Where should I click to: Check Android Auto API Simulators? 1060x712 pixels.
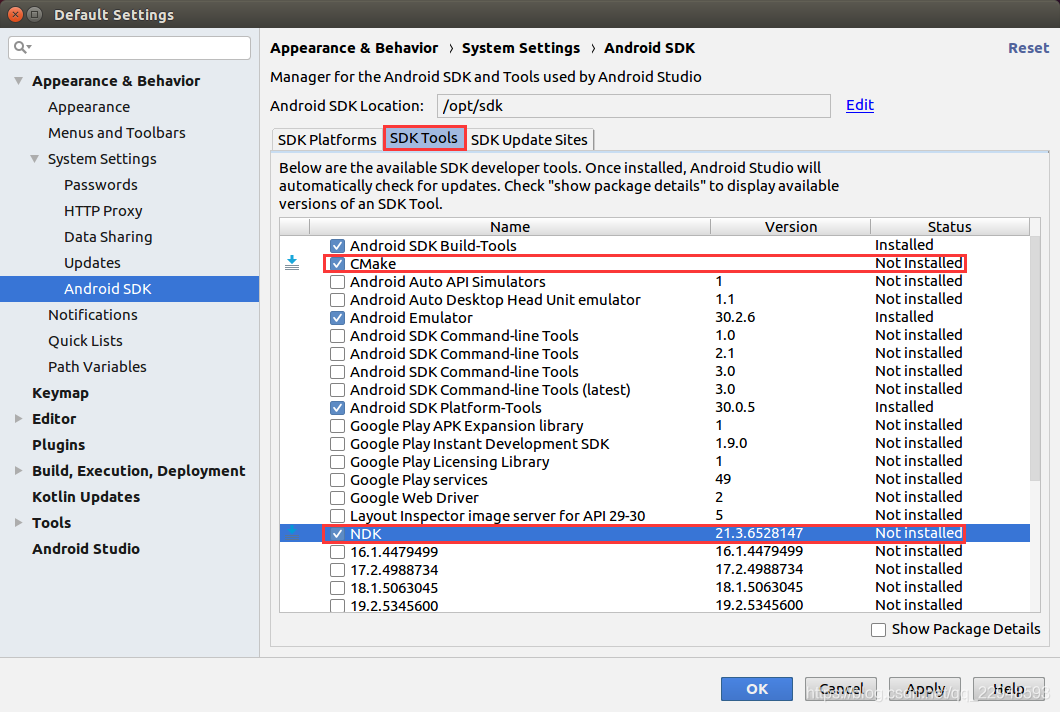coord(337,282)
